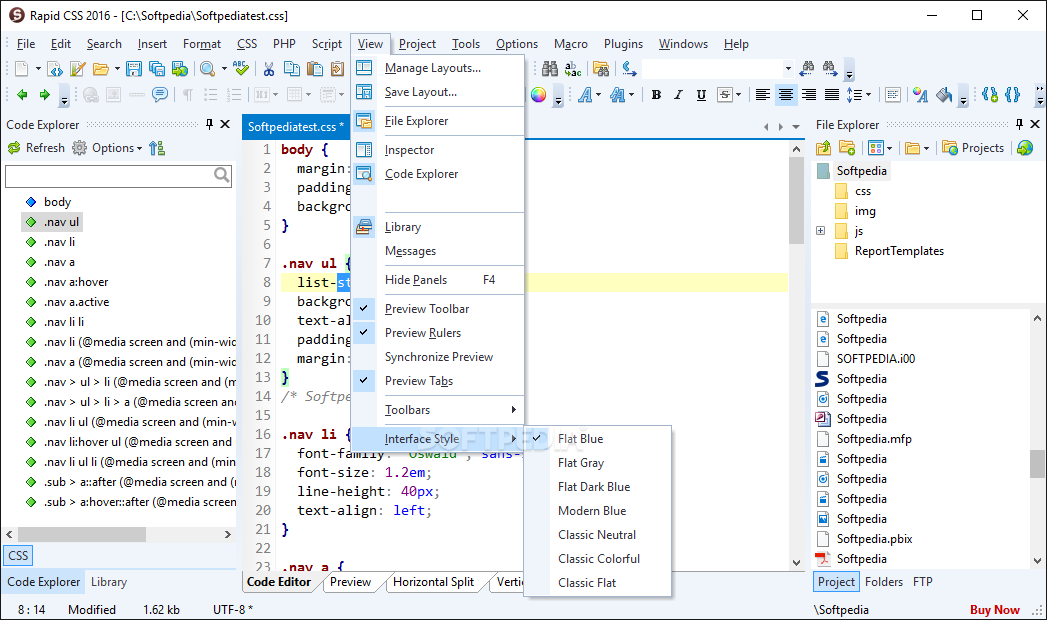Screen dimensions: 1047x620
Task: Switch to the Folders tab
Action: point(883,582)
